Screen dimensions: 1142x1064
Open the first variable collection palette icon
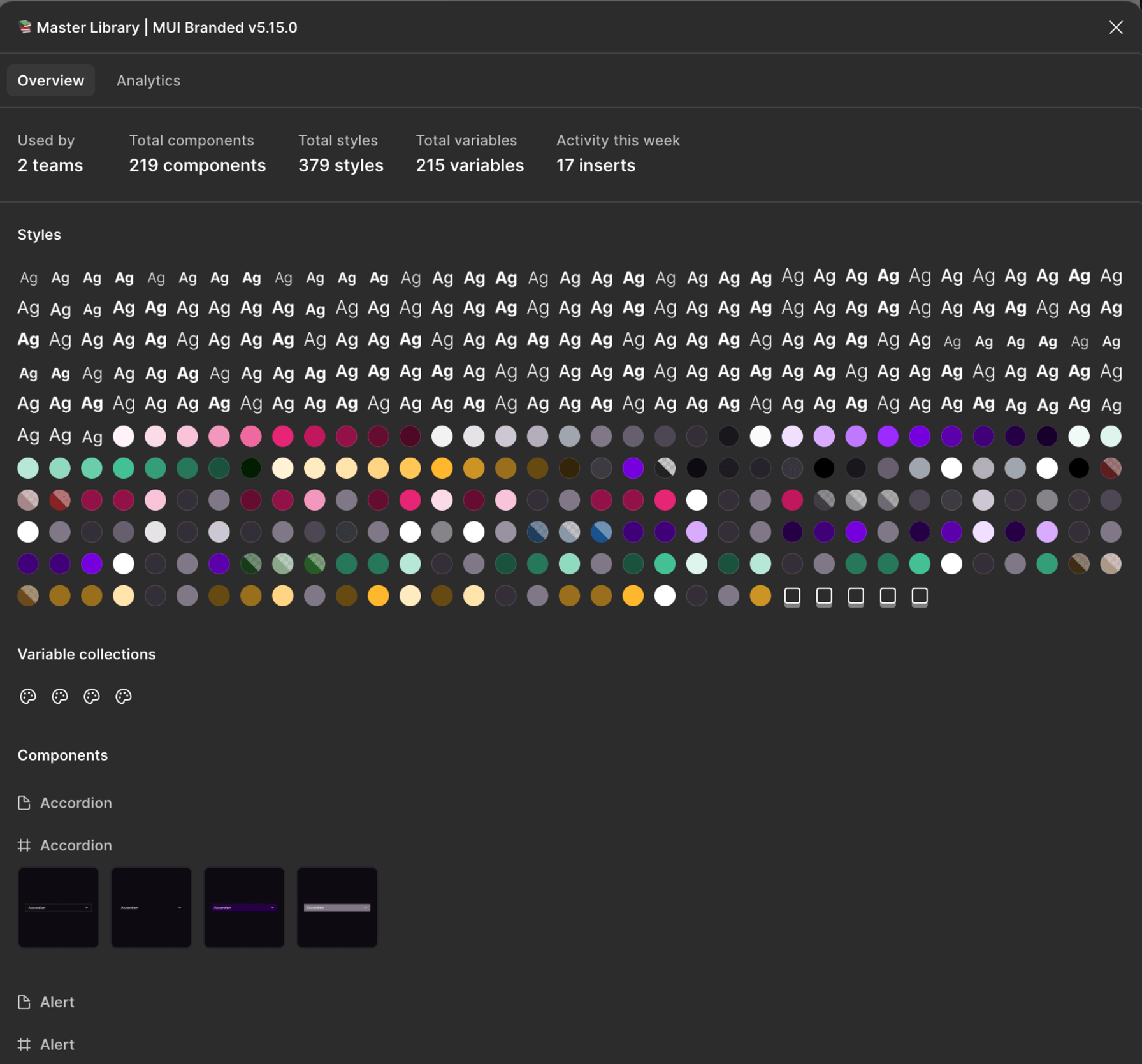(28, 696)
